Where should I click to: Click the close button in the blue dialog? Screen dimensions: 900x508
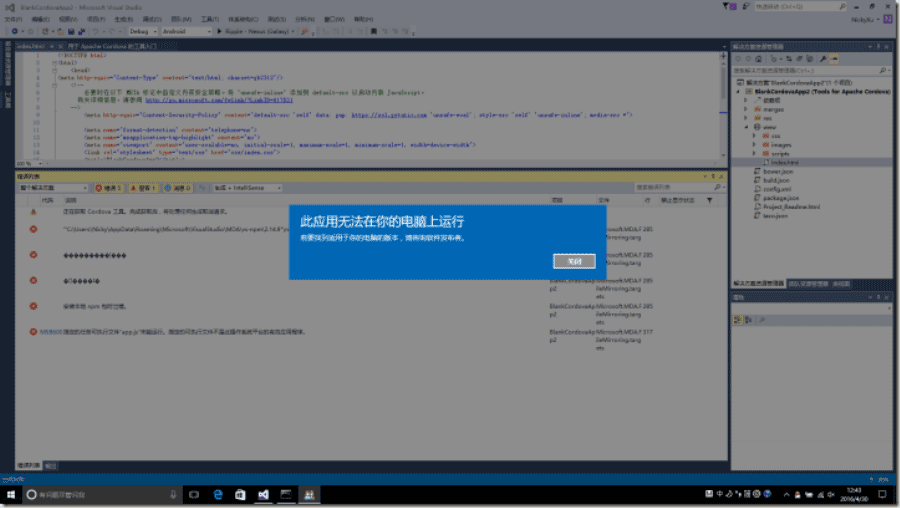click(x=574, y=261)
